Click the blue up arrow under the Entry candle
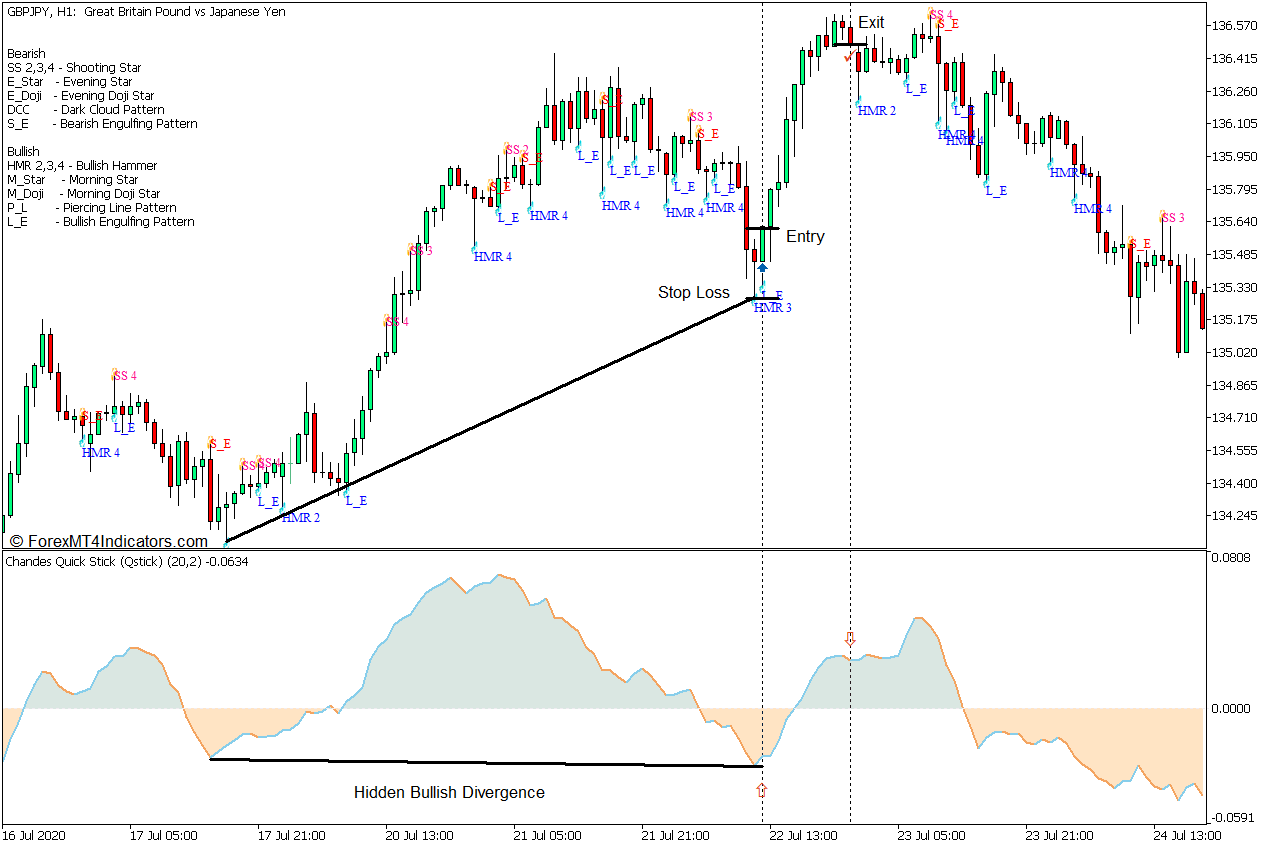1276x848 pixels. 762,267
